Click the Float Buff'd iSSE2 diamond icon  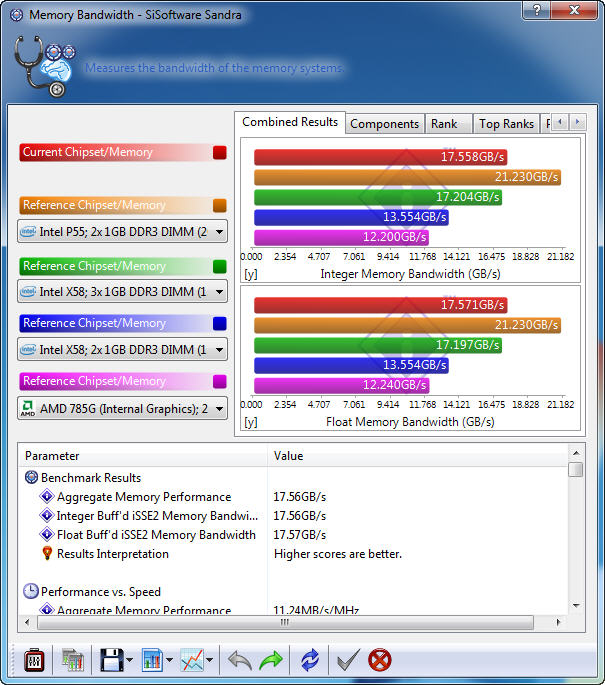pos(47,535)
